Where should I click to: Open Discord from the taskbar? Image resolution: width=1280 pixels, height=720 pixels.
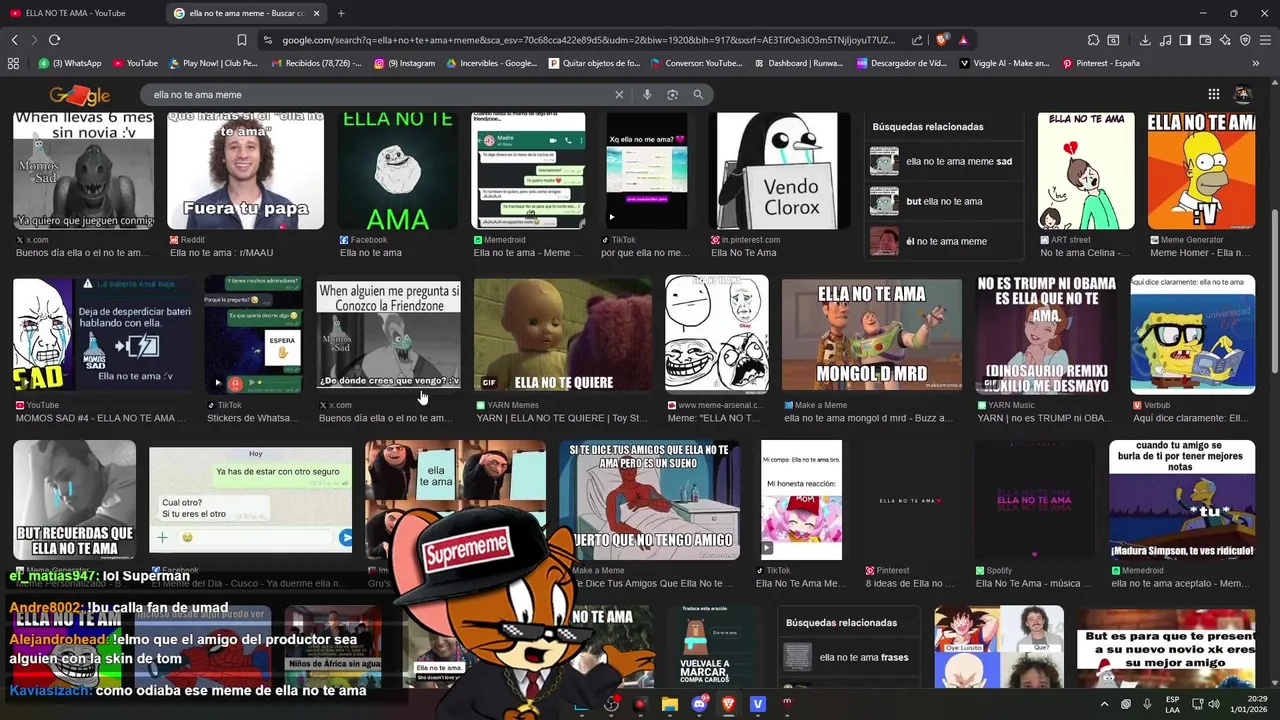699,704
